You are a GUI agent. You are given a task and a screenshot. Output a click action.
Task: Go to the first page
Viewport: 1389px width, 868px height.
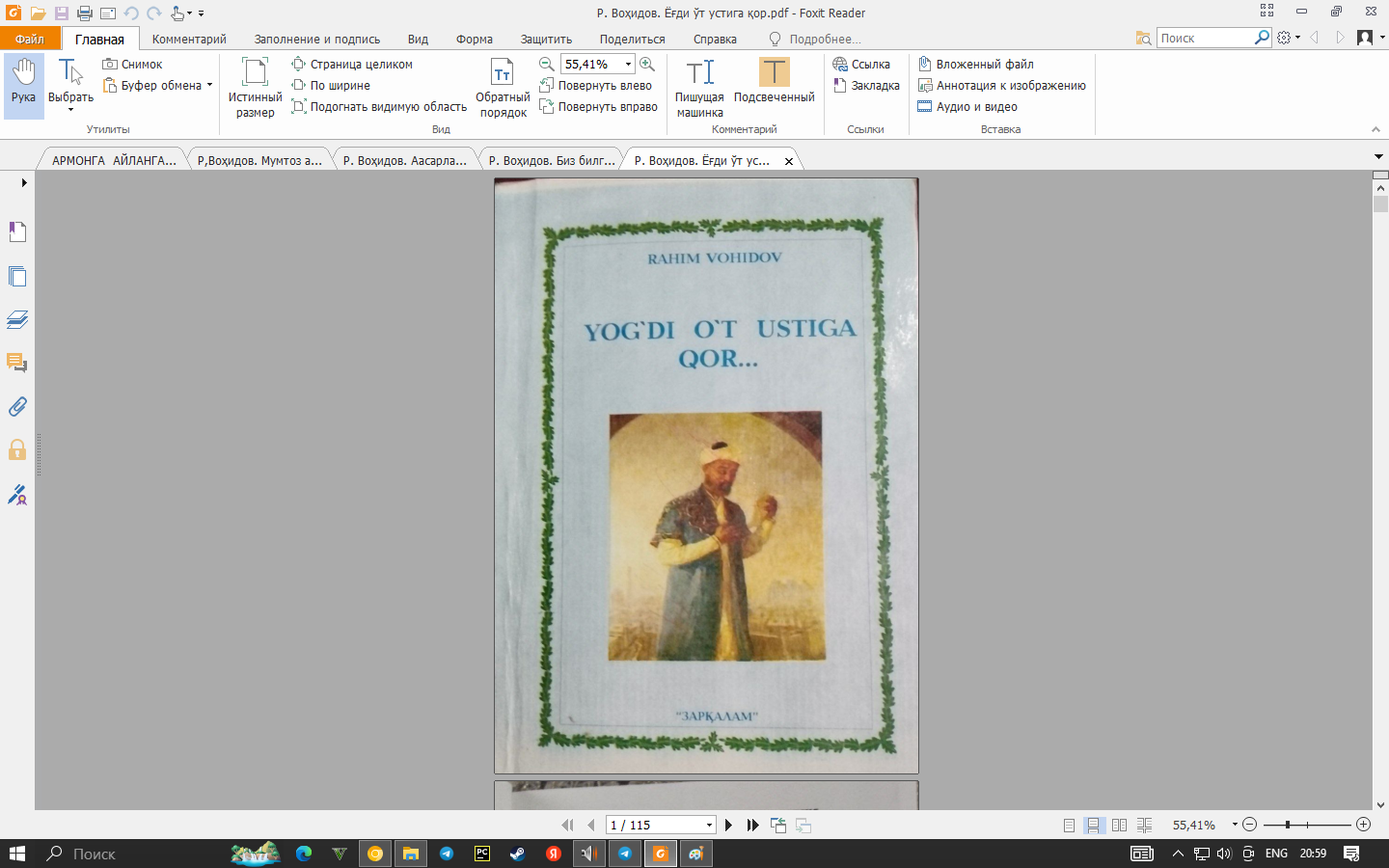[x=567, y=826]
